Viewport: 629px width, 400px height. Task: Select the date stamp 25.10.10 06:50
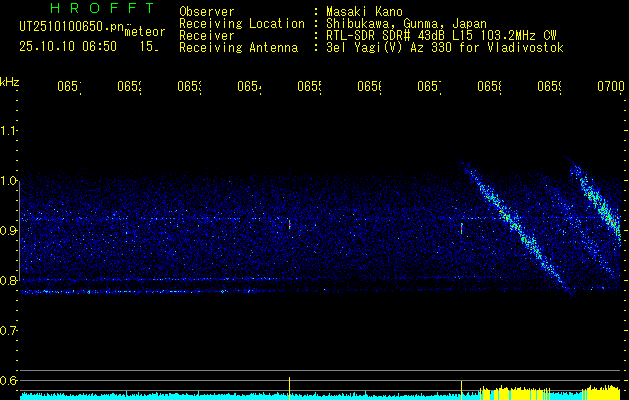tap(68, 47)
